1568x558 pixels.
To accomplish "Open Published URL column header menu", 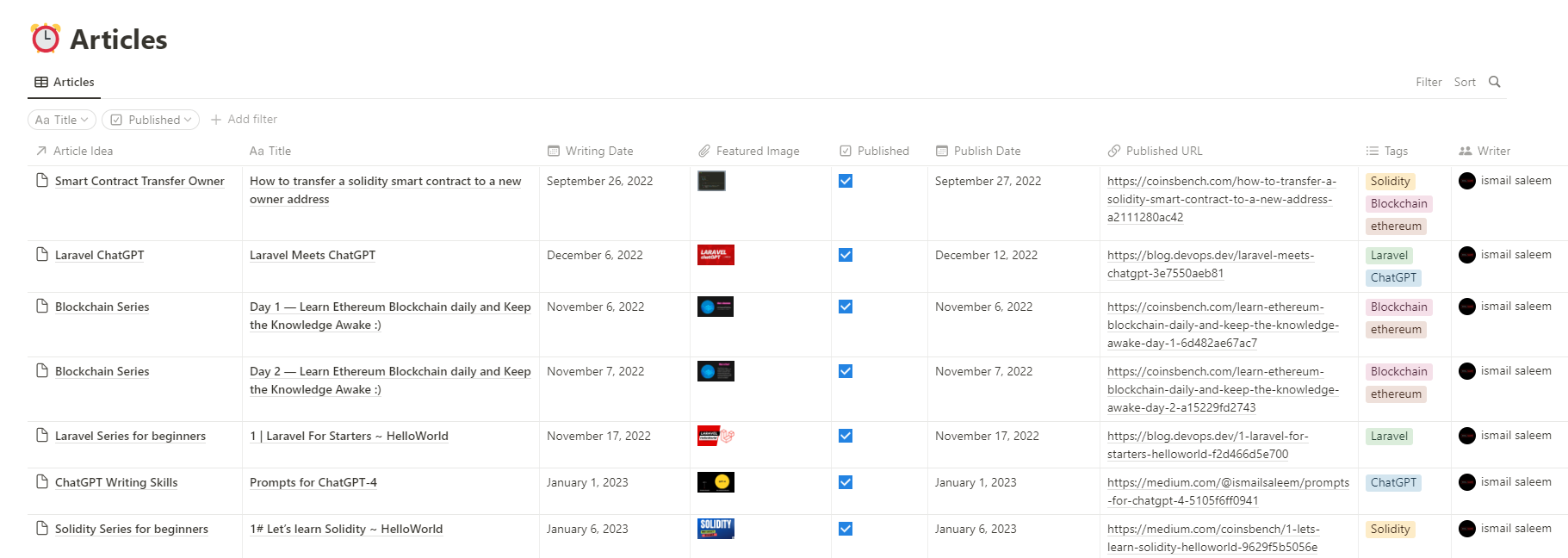I will 1155,151.
